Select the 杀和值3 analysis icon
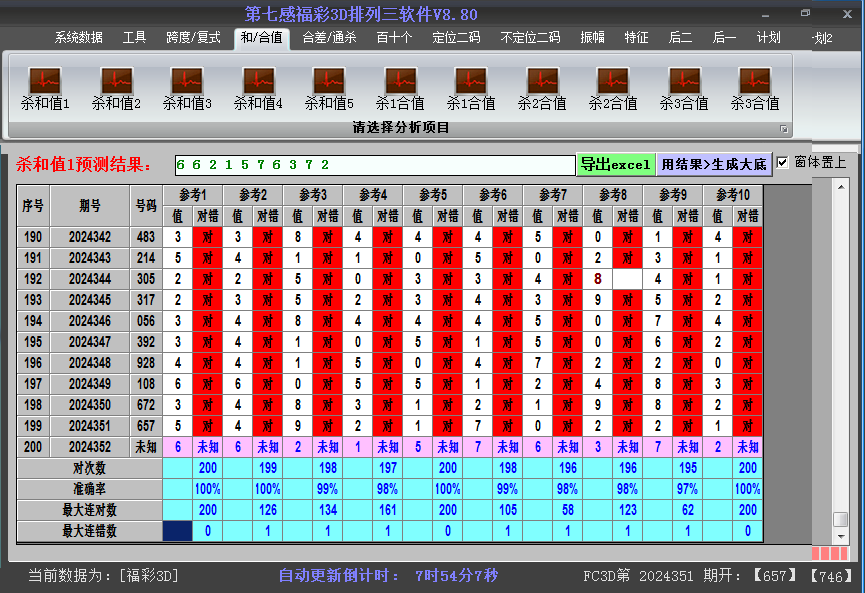This screenshot has width=865, height=593. pos(187,88)
